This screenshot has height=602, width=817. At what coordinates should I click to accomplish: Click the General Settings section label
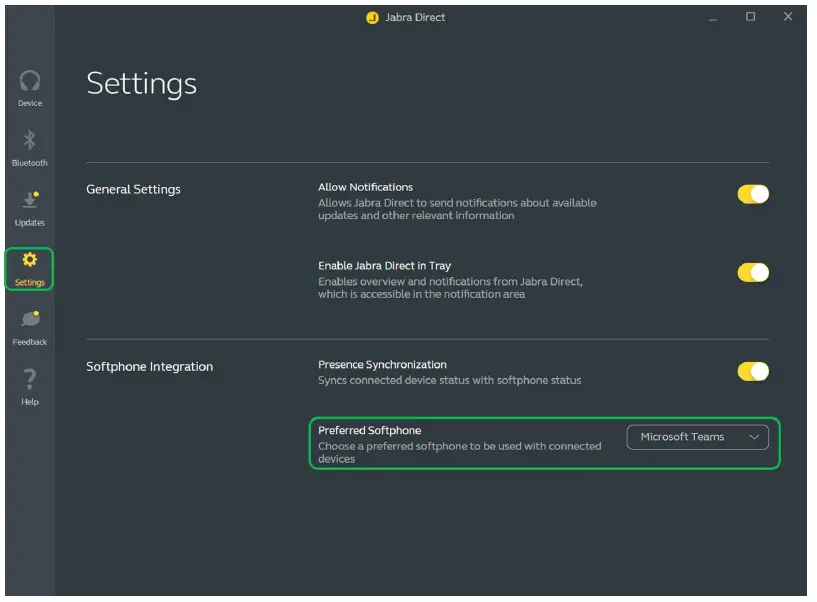[133, 189]
